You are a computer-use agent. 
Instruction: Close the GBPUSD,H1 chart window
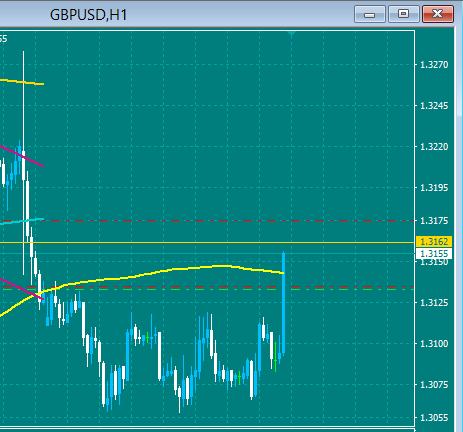[438, 14]
